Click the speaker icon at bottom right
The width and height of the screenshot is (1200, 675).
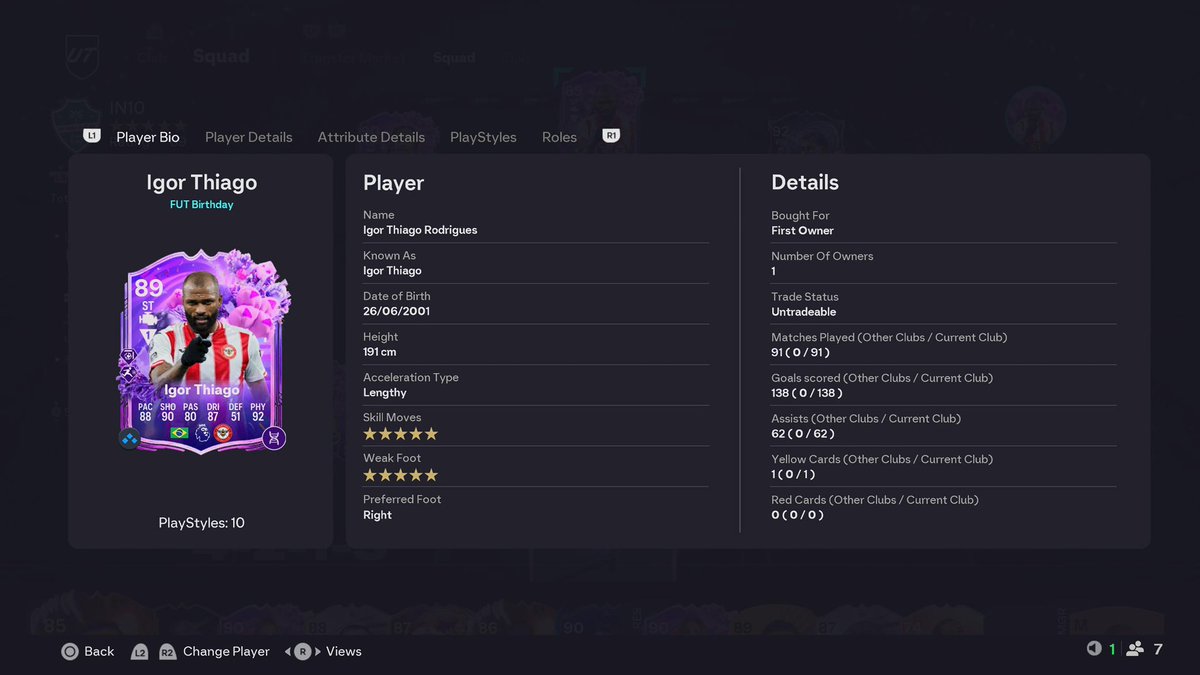tap(1094, 649)
